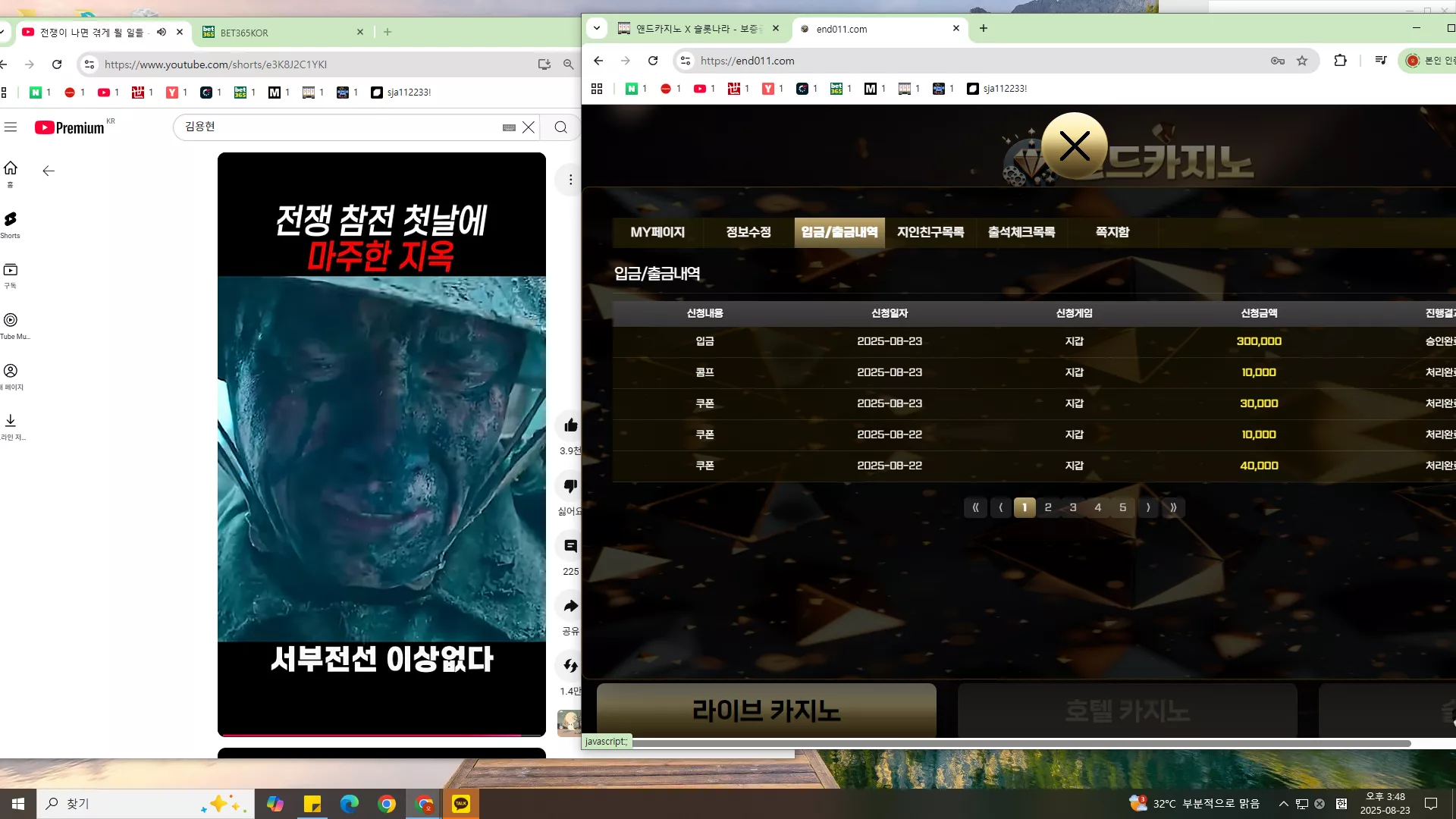Open My Page in the YouTube sidebar
The image size is (1456, 819).
tap(11, 376)
